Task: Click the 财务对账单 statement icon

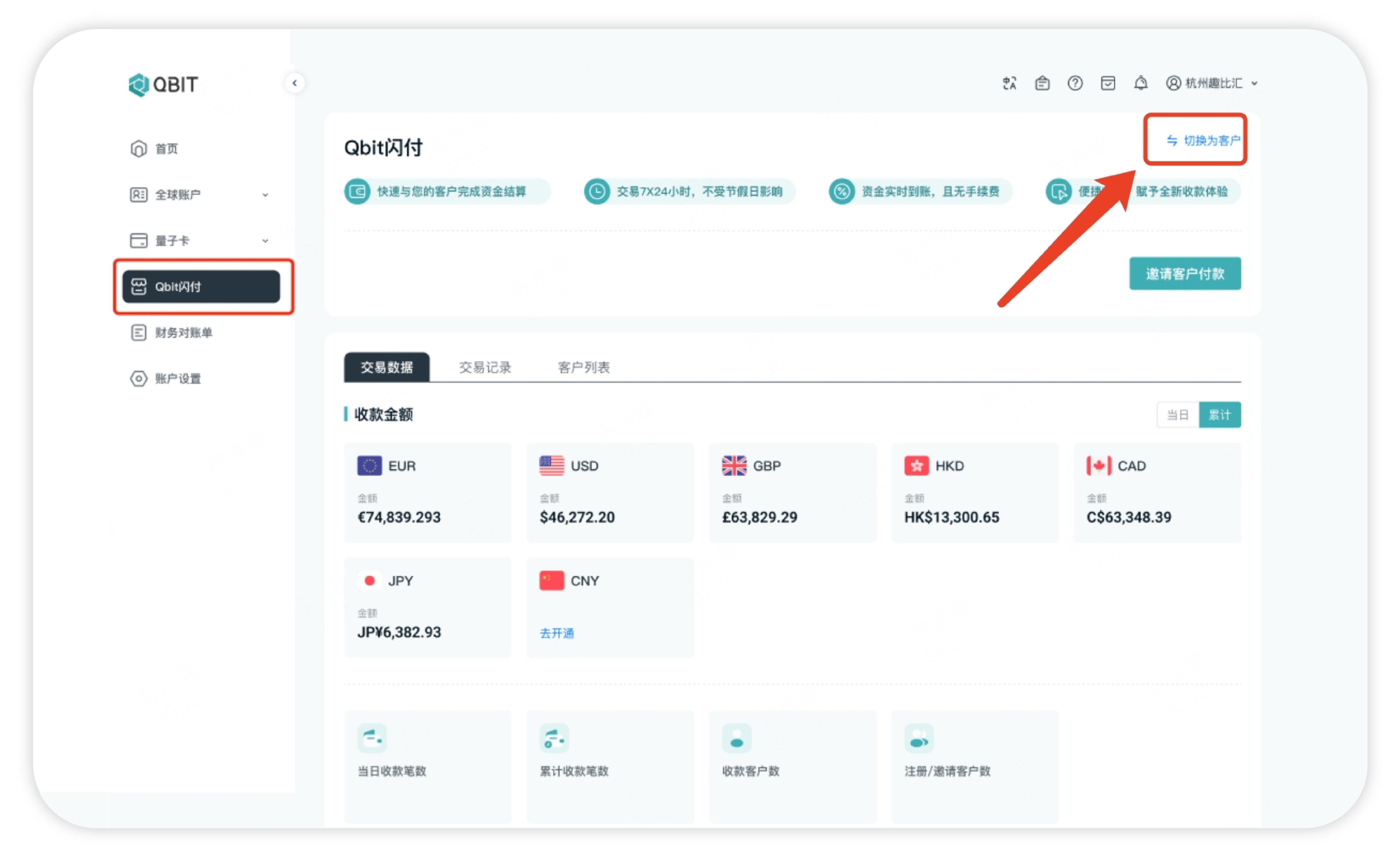Action: (x=139, y=334)
